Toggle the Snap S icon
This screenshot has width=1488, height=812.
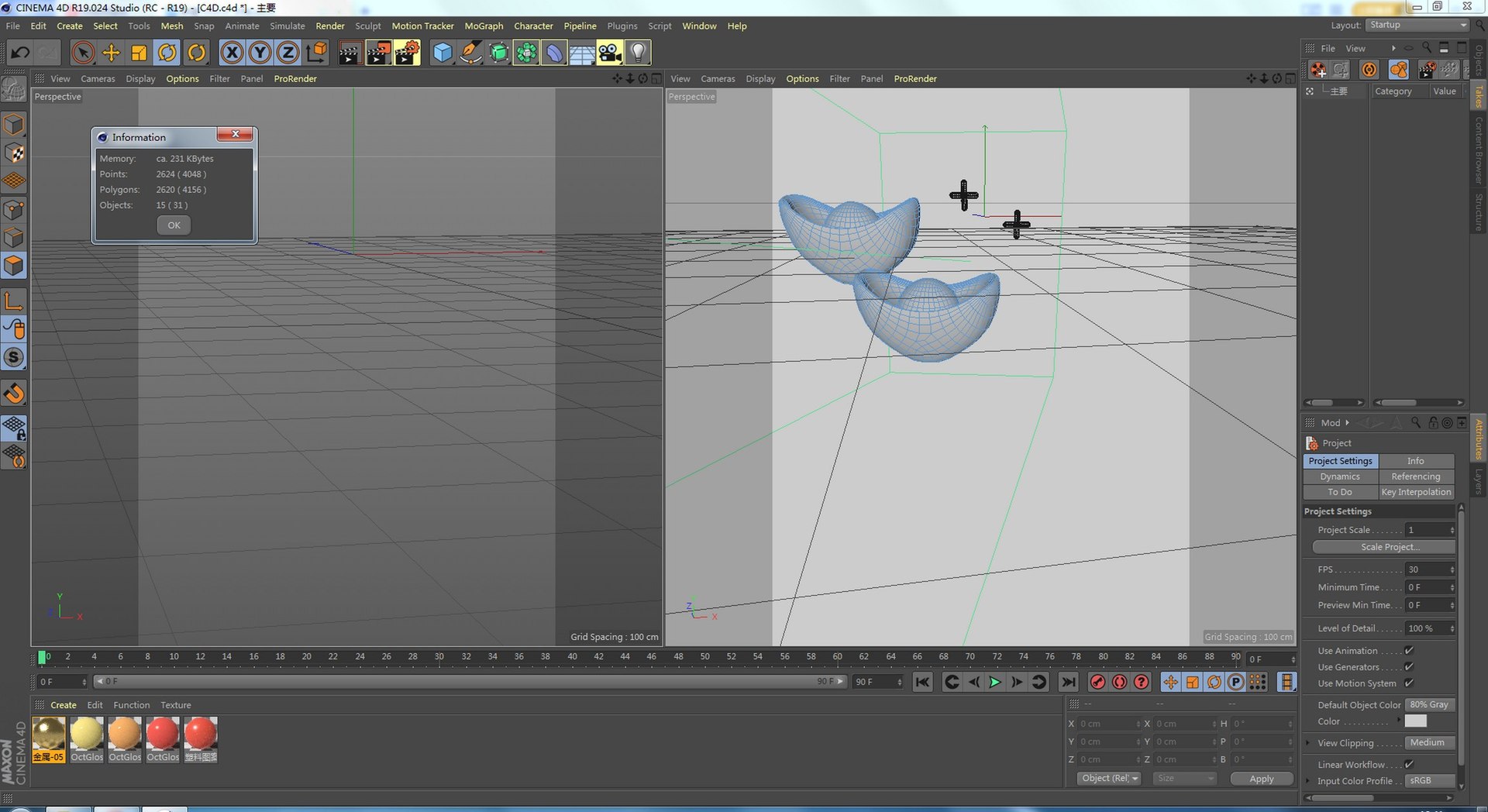click(14, 357)
